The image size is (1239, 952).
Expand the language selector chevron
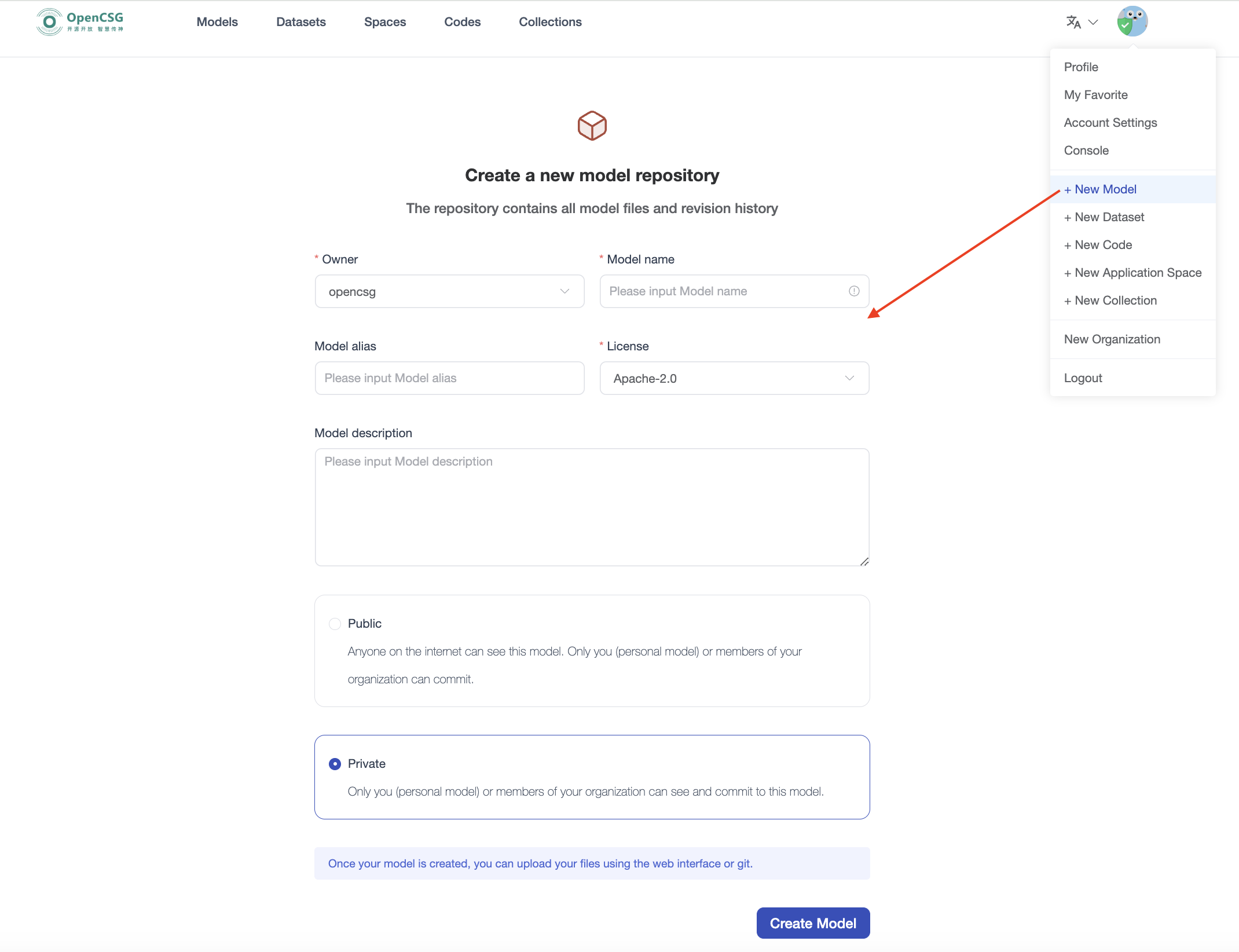click(1094, 22)
